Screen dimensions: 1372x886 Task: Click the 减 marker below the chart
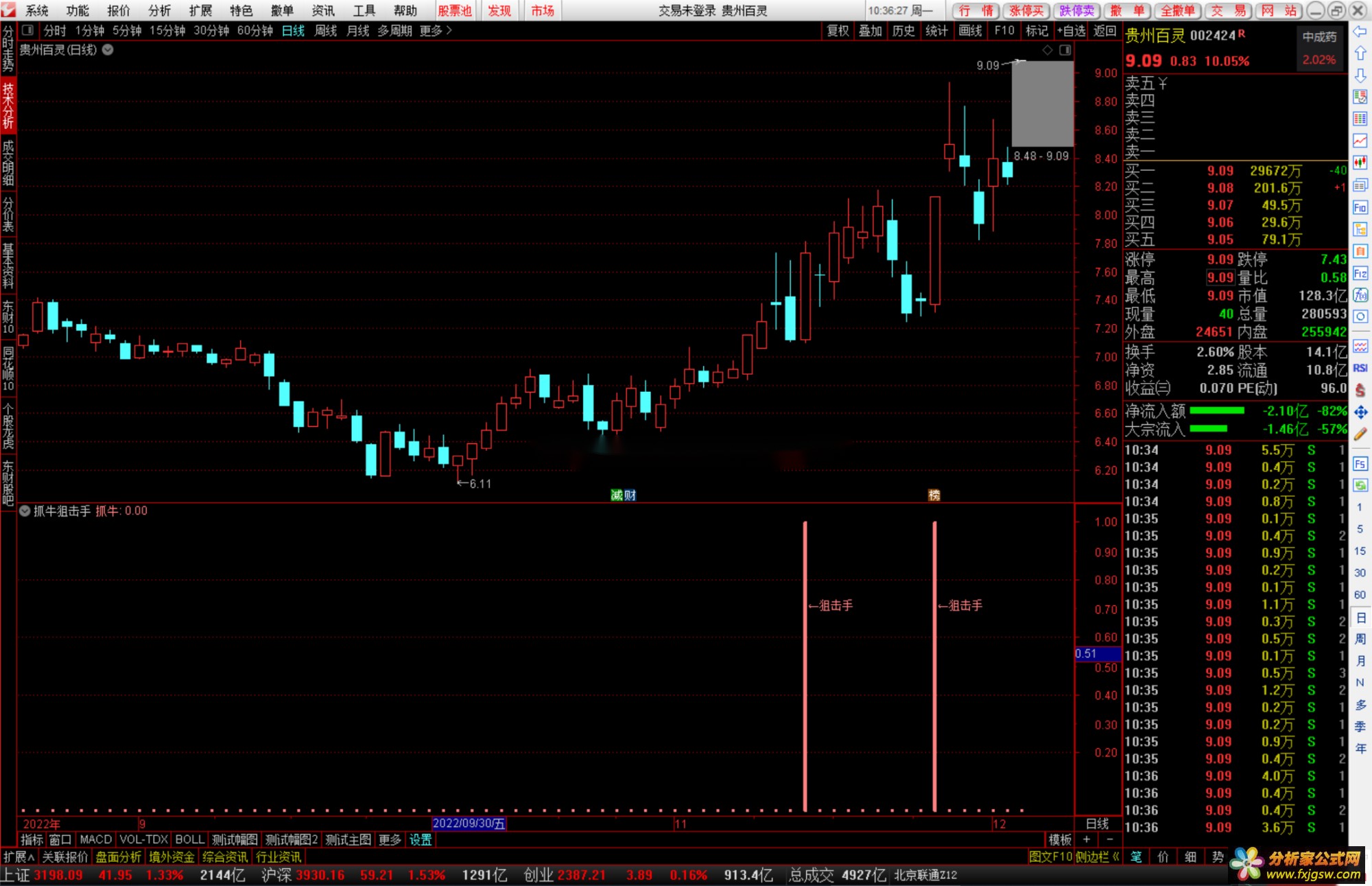click(x=617, y=495)
